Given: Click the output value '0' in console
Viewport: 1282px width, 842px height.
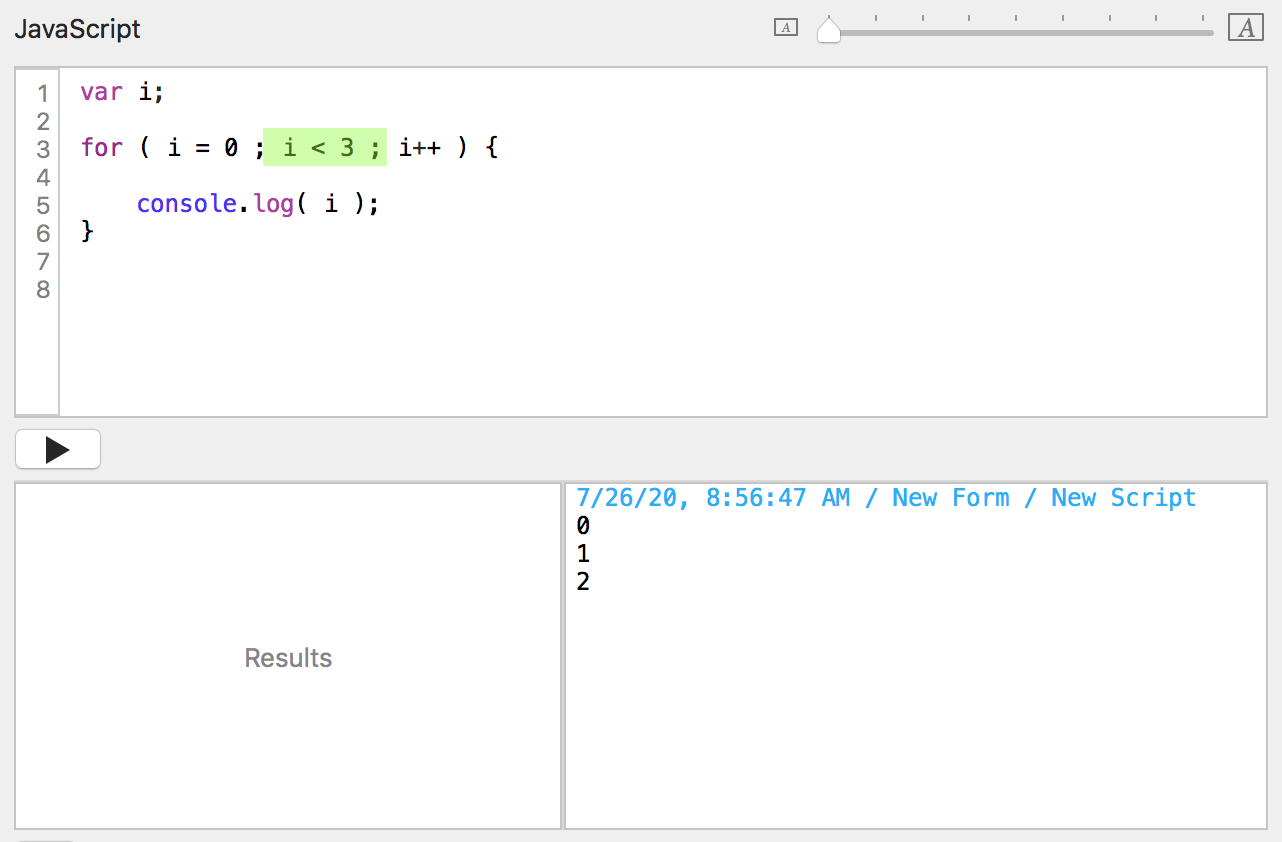Looking at the screenshot, I should pos(583,526).
